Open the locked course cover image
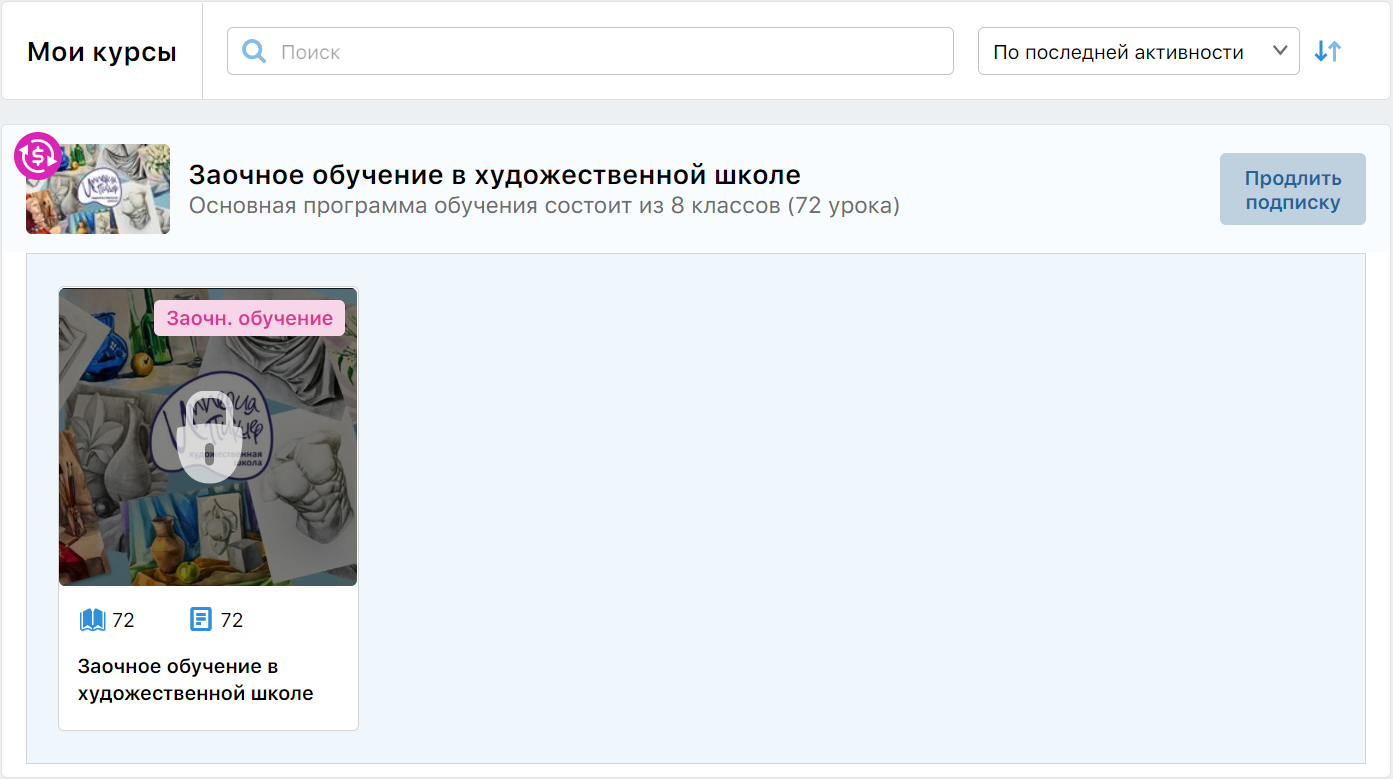The image size is (1393, 779). point(208,436)
